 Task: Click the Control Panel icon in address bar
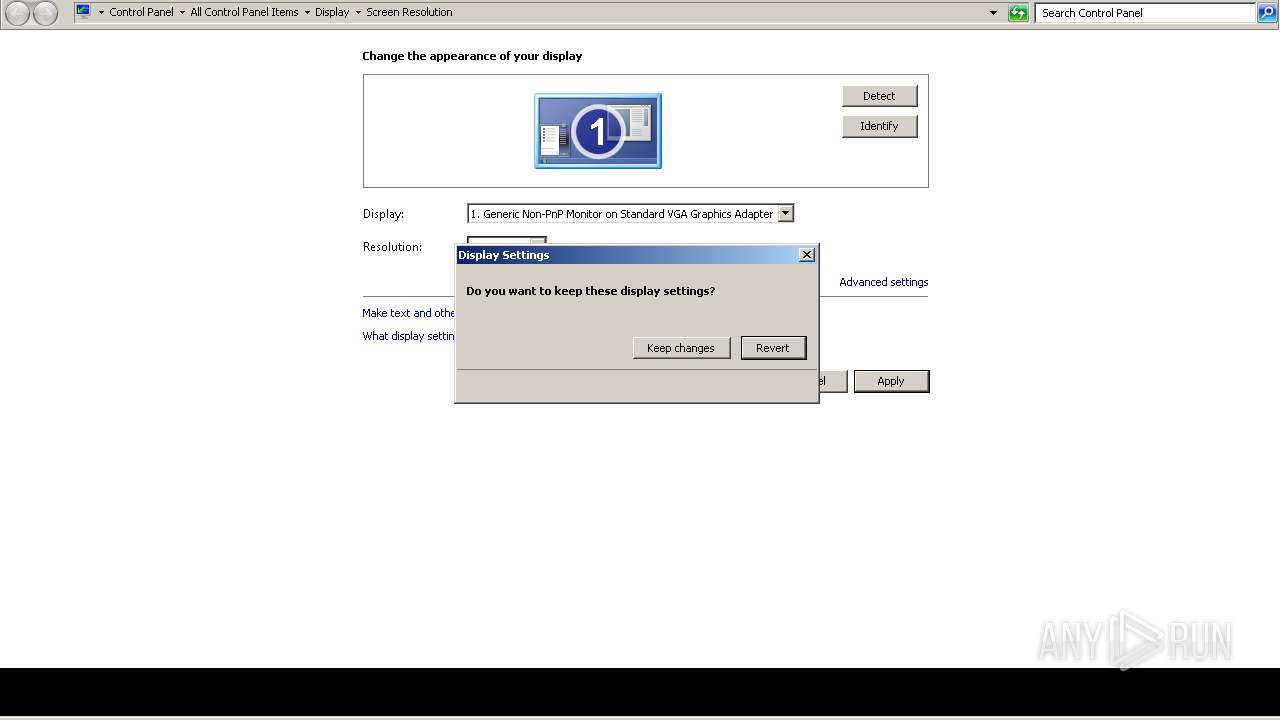(83, 12)
